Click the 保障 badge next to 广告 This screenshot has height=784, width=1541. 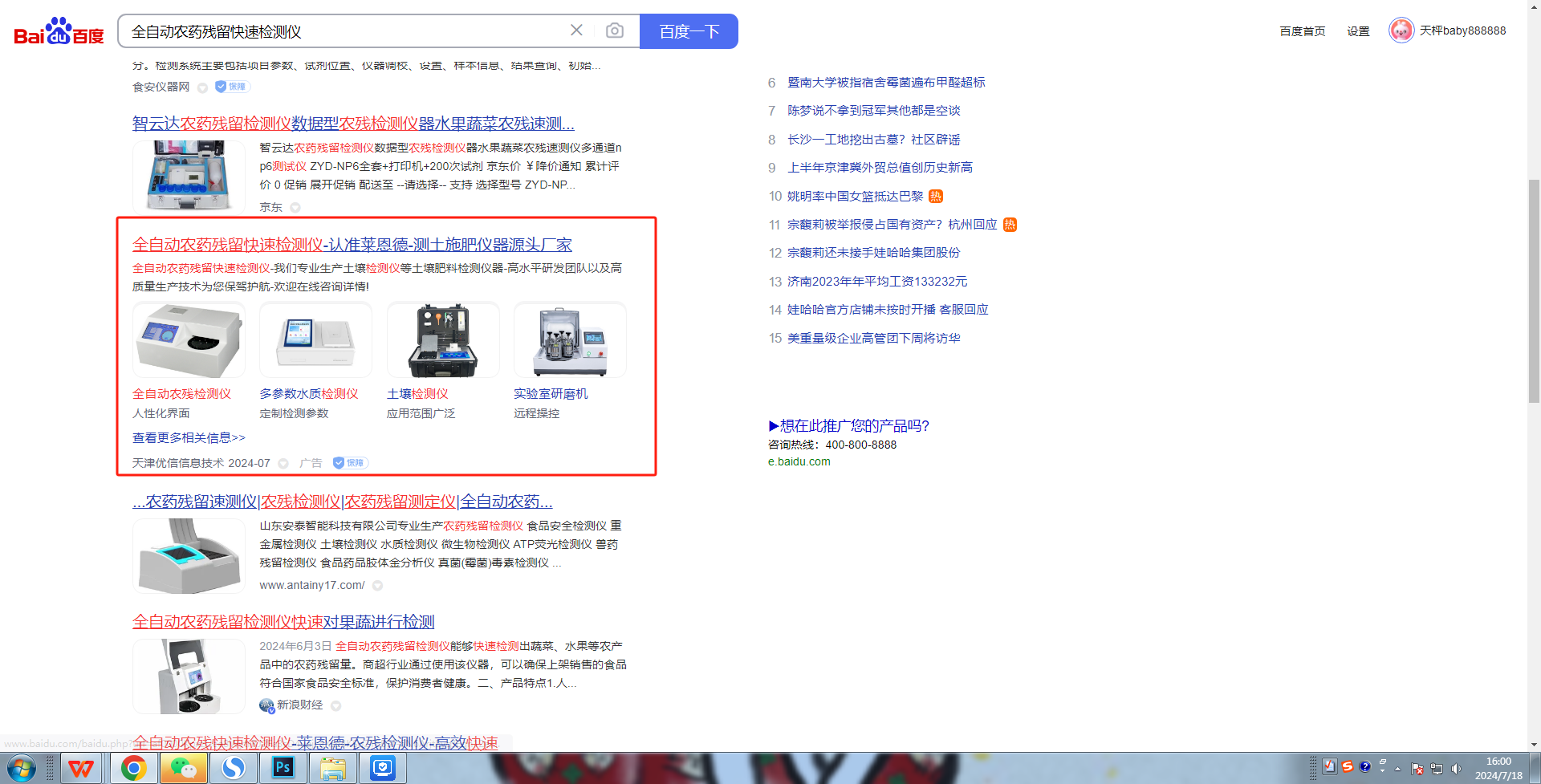(351, 463)
